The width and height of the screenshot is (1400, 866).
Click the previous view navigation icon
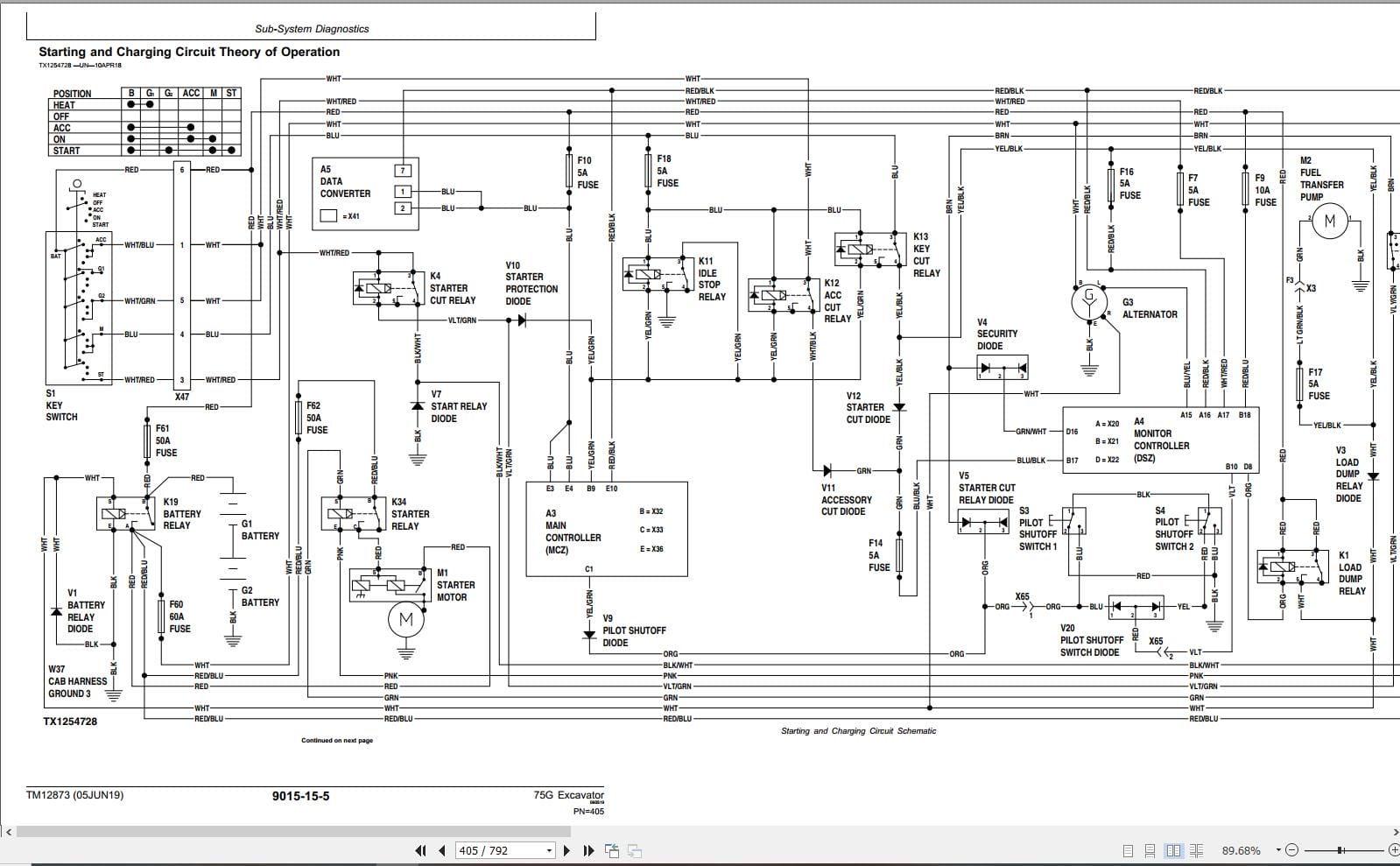612,850
